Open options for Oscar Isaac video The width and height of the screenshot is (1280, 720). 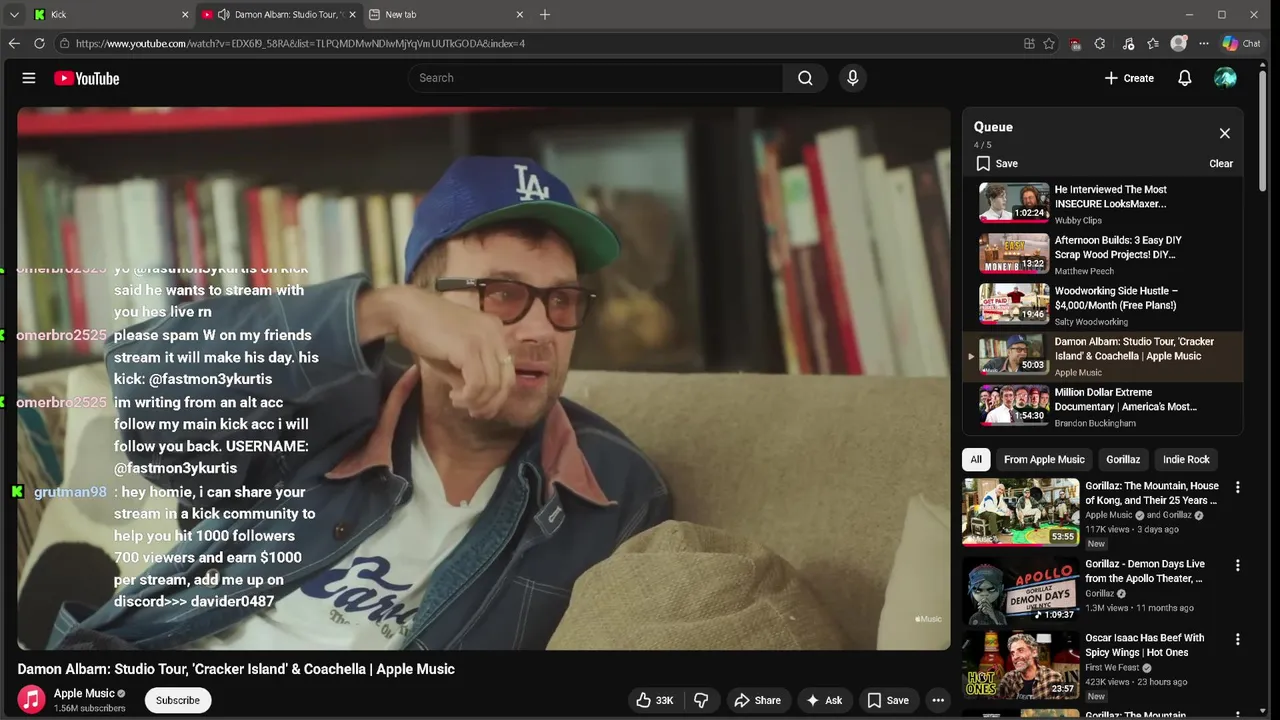[1237, 639]
